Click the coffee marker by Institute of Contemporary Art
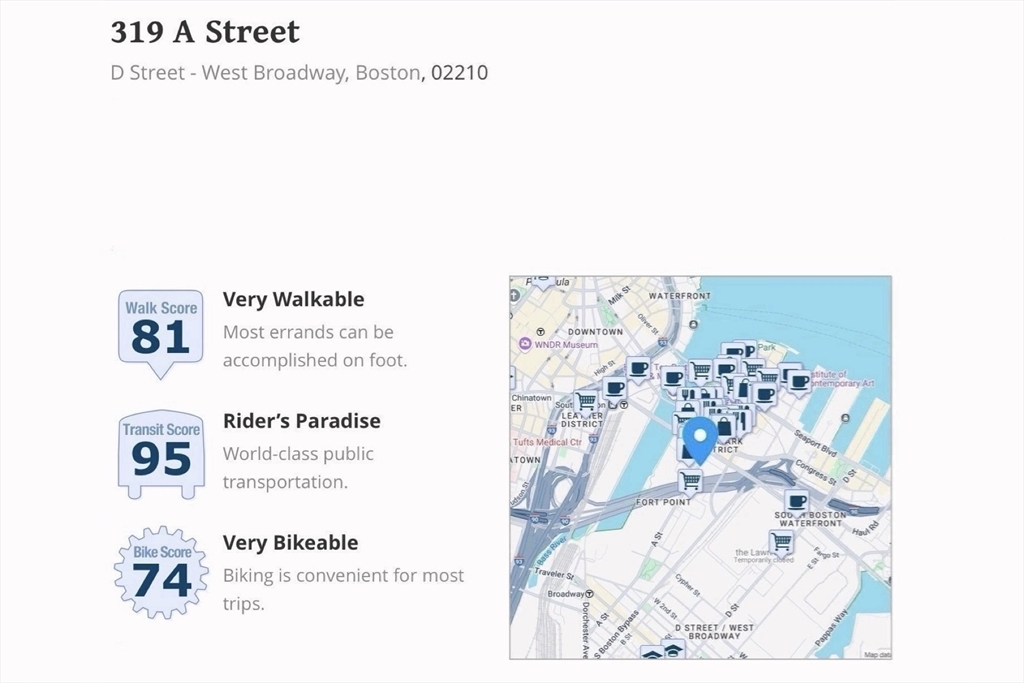Screen dimensions: 1024x683 (x=798, y=381)
